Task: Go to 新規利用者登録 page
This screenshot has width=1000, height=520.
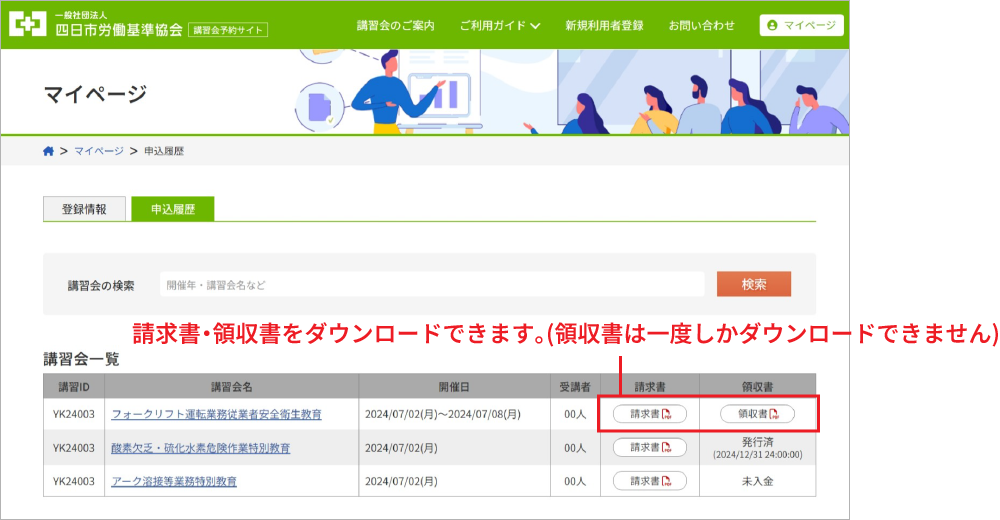Action: [604, 25]
